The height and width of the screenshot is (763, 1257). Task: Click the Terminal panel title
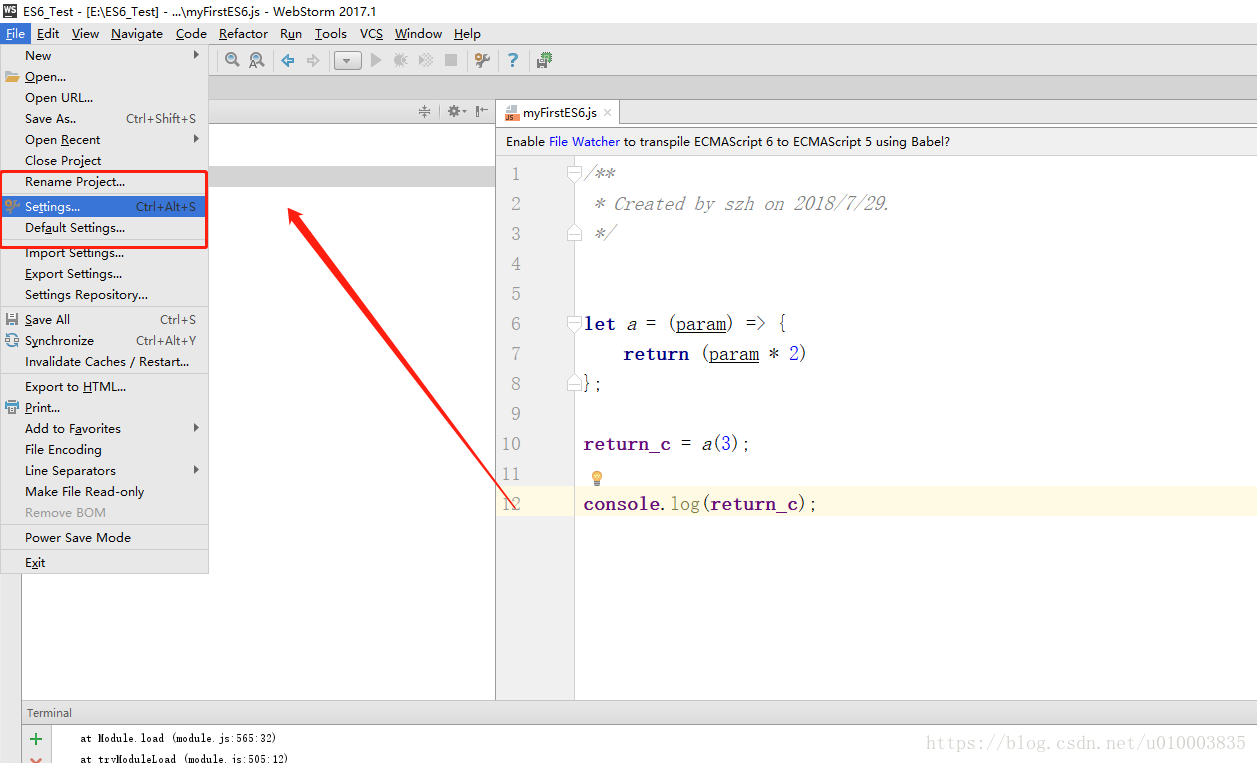coord(49,713)
